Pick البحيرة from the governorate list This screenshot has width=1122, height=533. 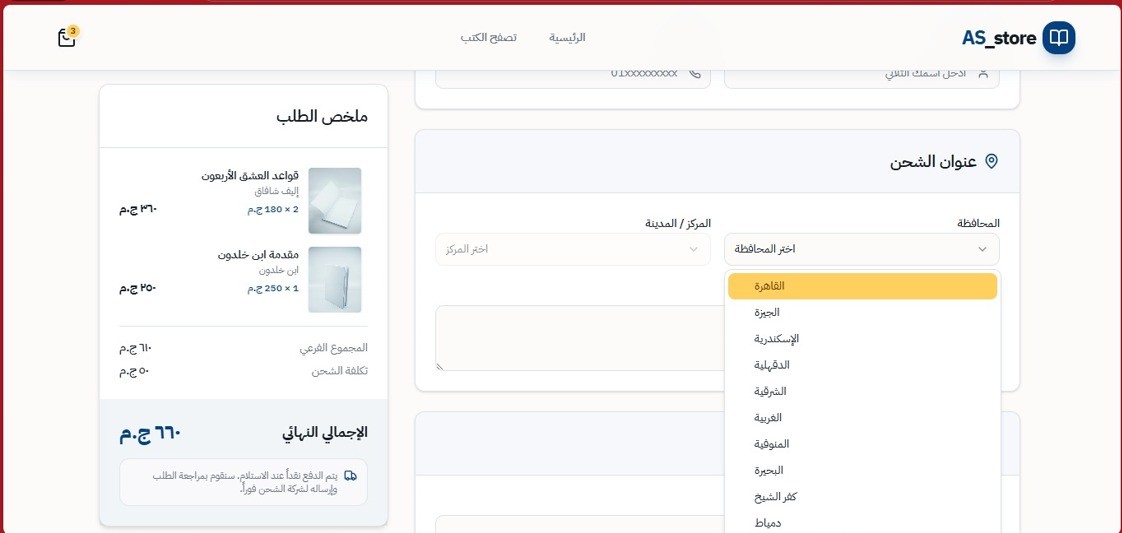pos(862,471)
